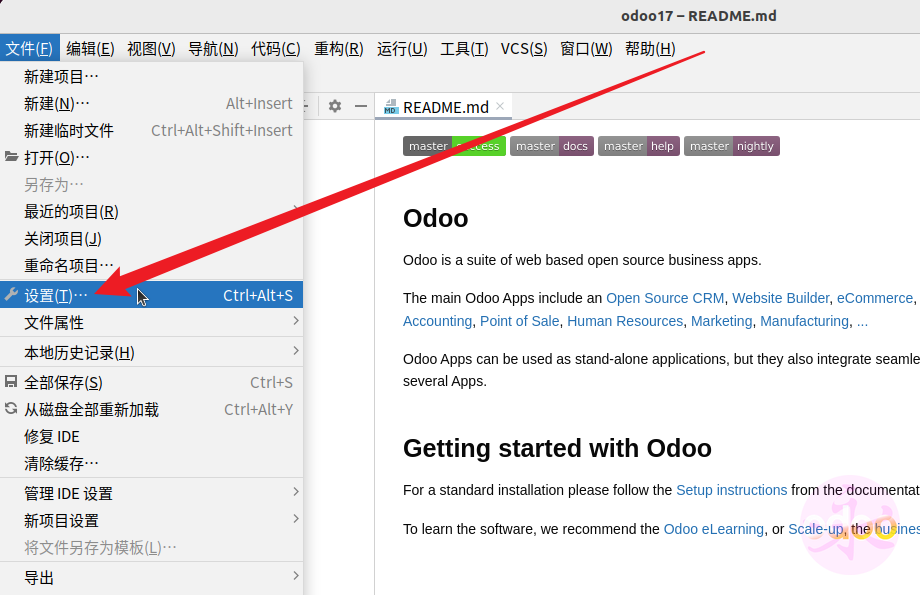Open the 窗口(W) menu

click(x=586, y=49)
